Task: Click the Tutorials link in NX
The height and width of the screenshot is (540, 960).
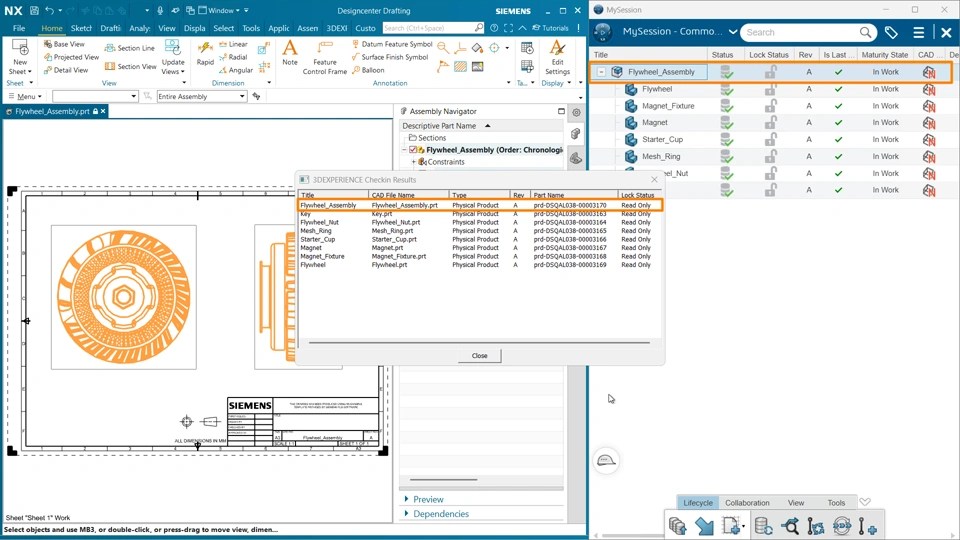Action: coord(550,28)
